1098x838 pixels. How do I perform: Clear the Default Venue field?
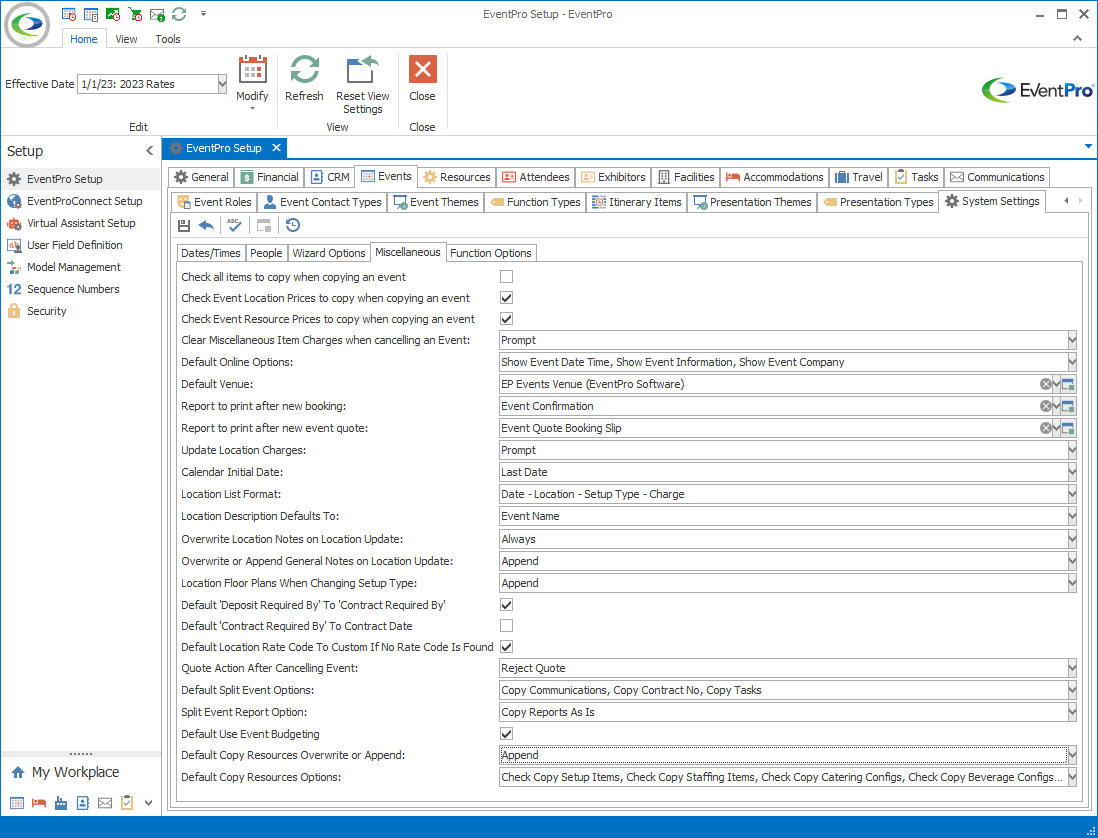1045,384
